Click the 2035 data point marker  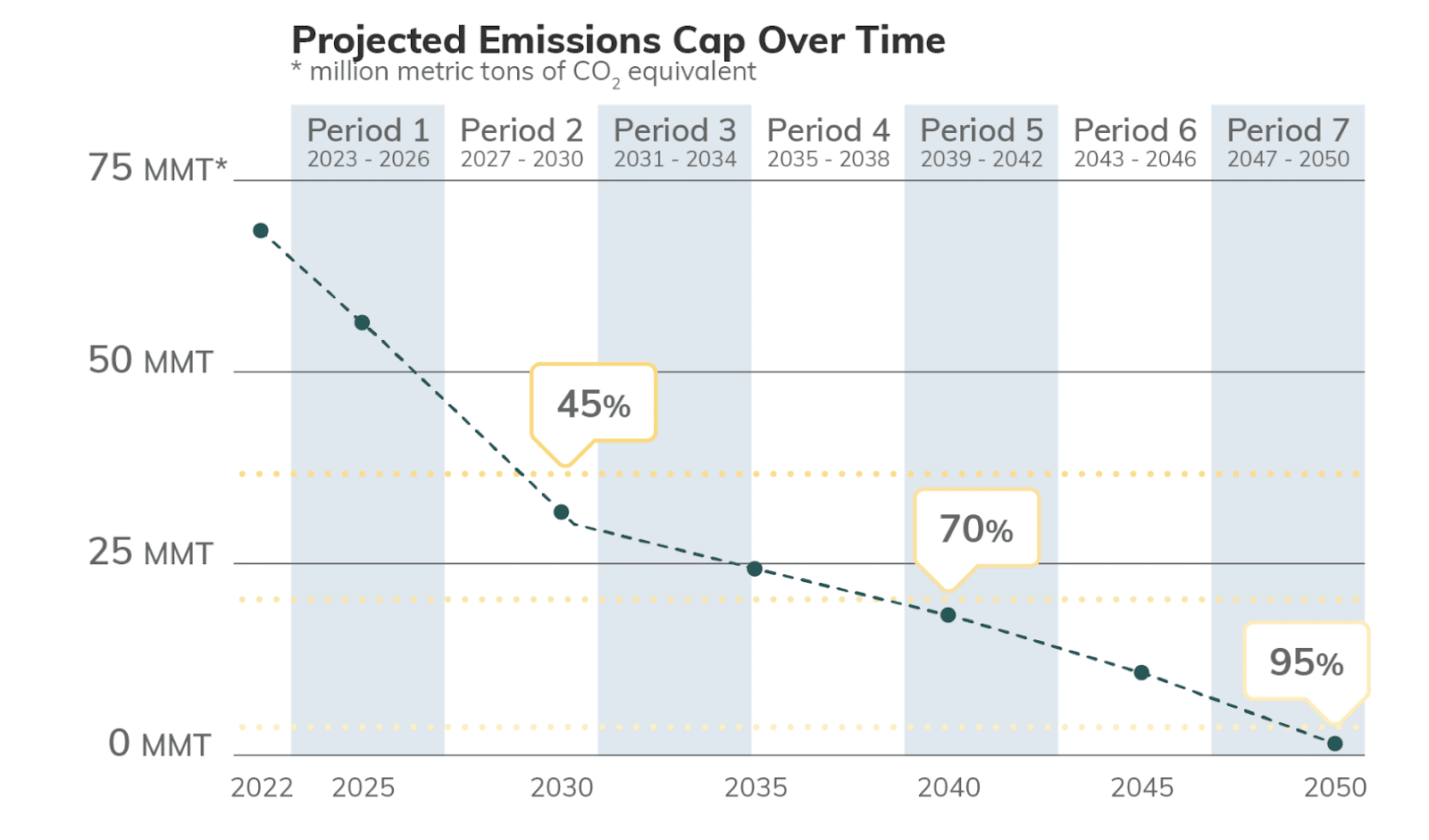click(x=755, y=569)
